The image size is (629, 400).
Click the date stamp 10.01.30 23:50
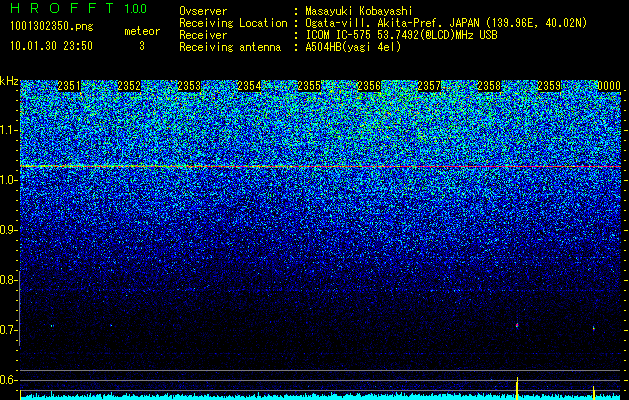pyautogui.click(x=51, y=46)
